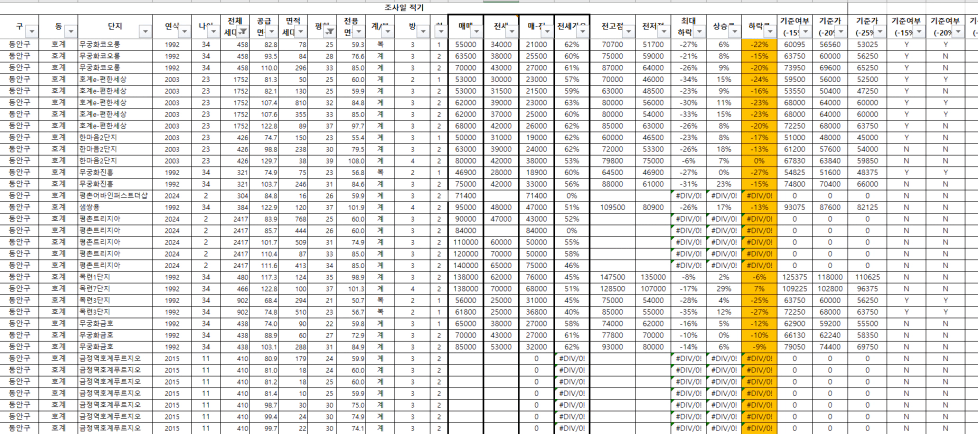The height and width of the screenshot is (434, 978).
Task: Open the 동 column filter dropdown
Action: click(72, 31)
